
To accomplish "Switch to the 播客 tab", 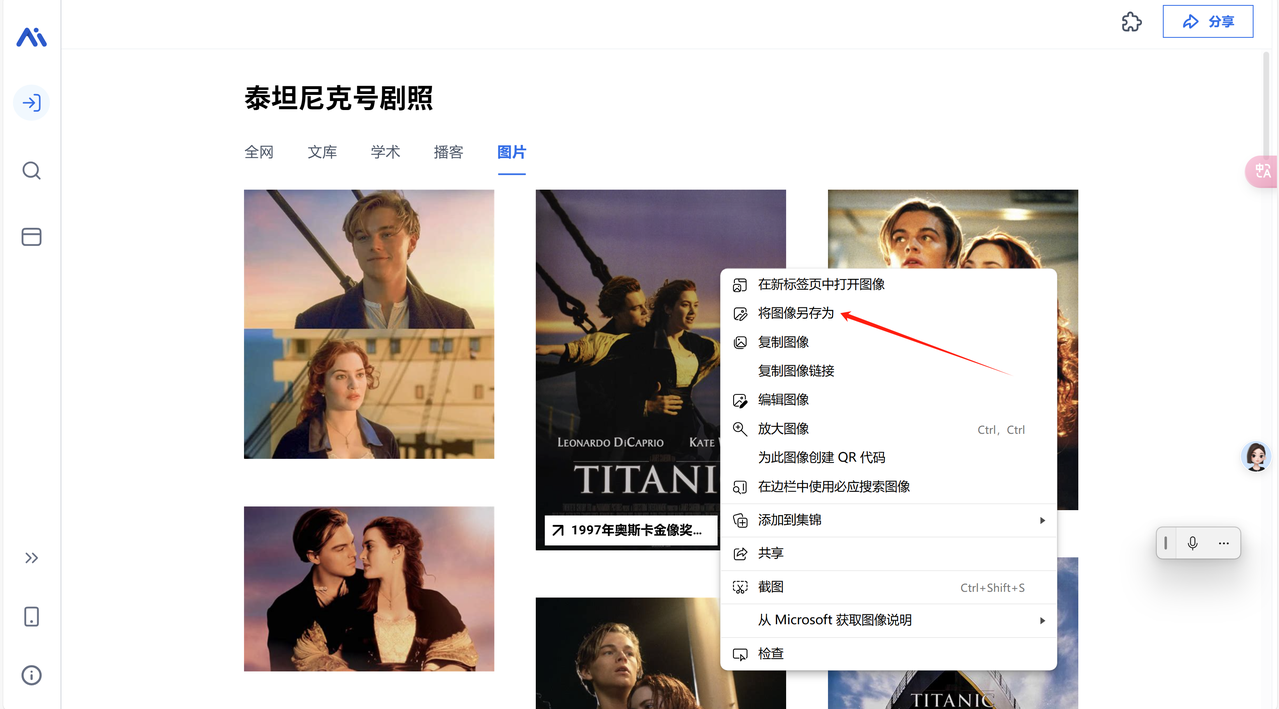I will pos(448,152).
